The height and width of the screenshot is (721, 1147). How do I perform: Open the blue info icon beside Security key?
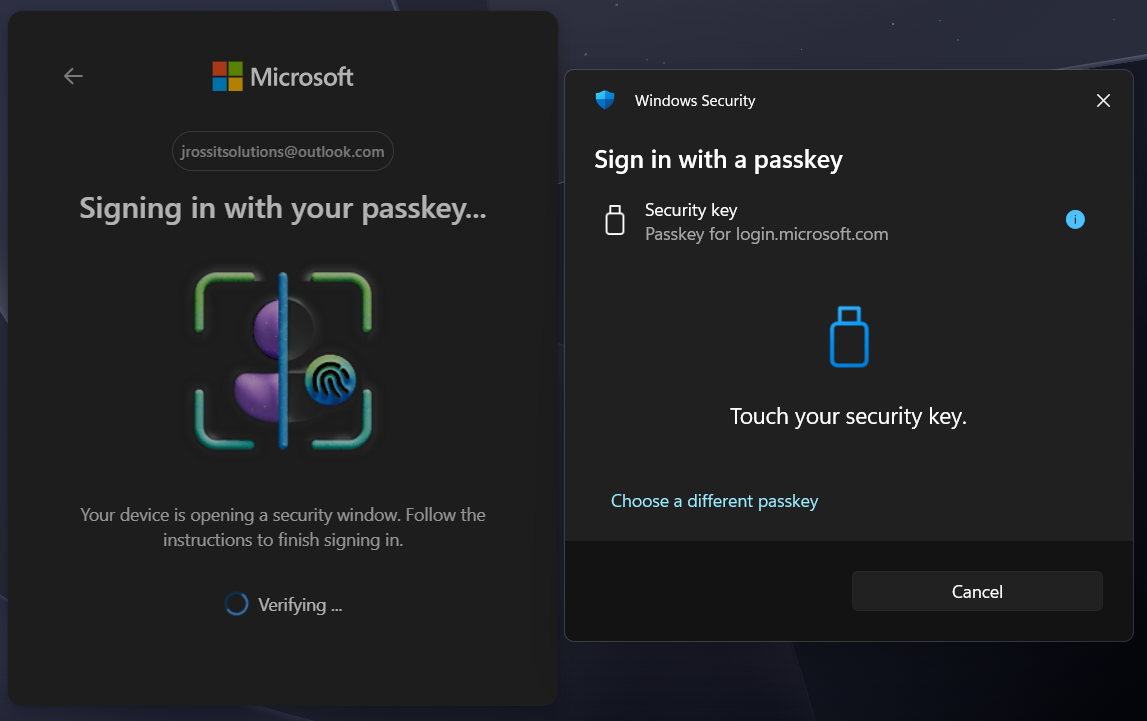click(1075, 219)
